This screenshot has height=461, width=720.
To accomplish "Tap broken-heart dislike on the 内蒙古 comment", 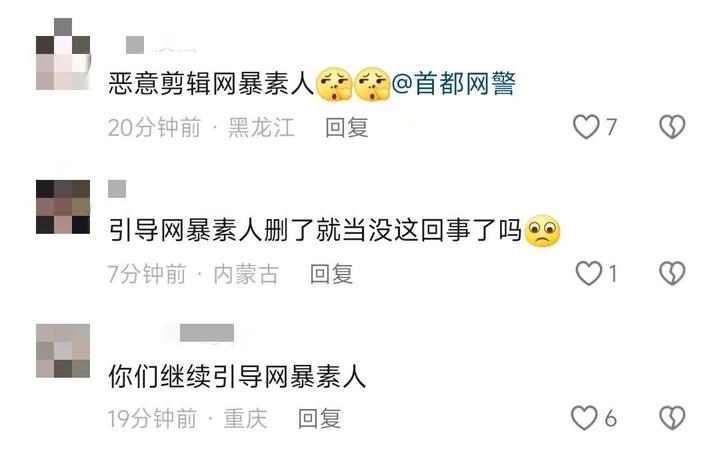I will click(x=672, y=274).
